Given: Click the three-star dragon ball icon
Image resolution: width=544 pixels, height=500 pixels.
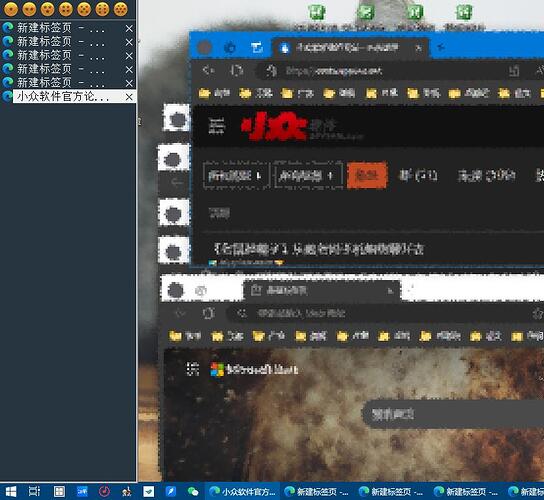Looking at the screenshot, I should (x=48, y=9).
